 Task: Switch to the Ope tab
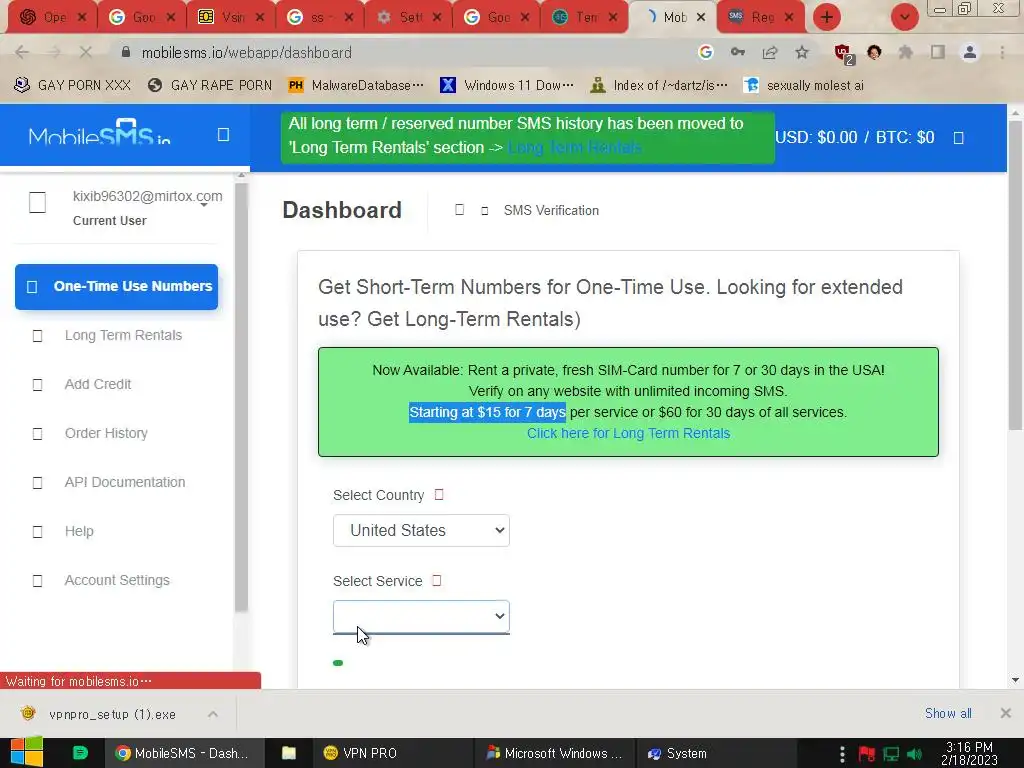click(50, 17)
